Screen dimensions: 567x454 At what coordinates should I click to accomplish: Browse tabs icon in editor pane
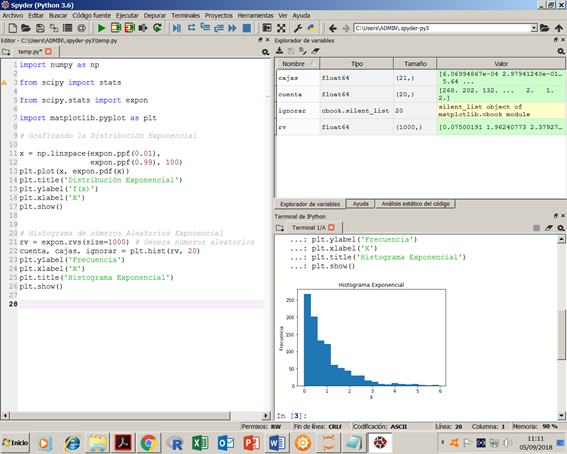[6, 52]
